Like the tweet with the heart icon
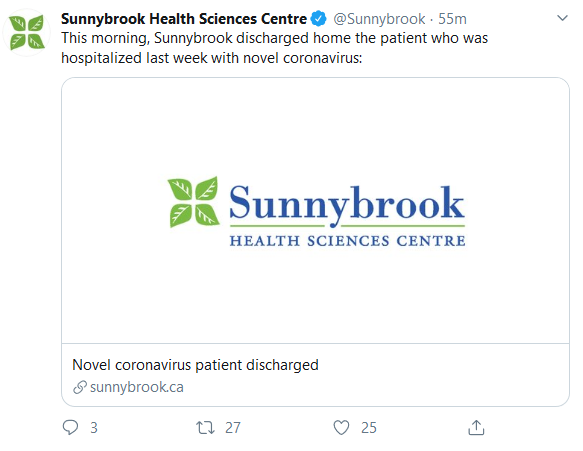Image resolution: width=583 pixels, height=451 pixels. (341, 427)
